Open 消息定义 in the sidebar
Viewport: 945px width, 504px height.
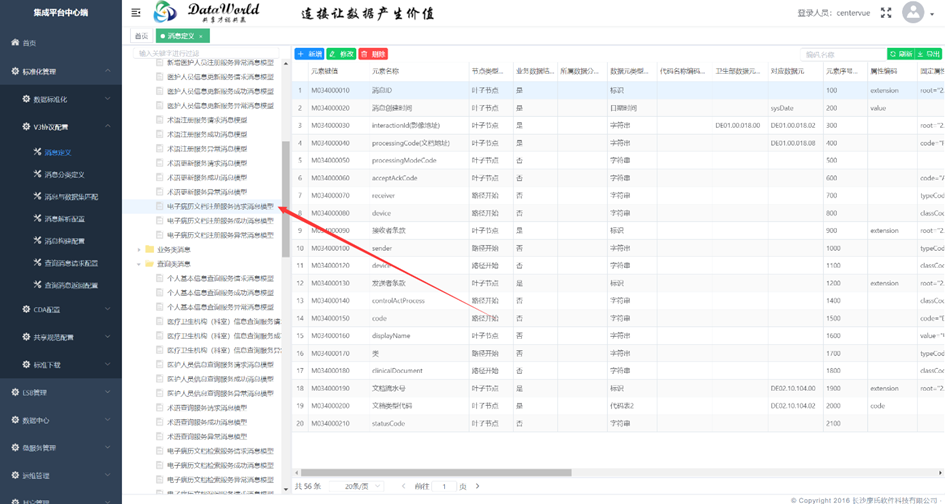click(58, 153)
